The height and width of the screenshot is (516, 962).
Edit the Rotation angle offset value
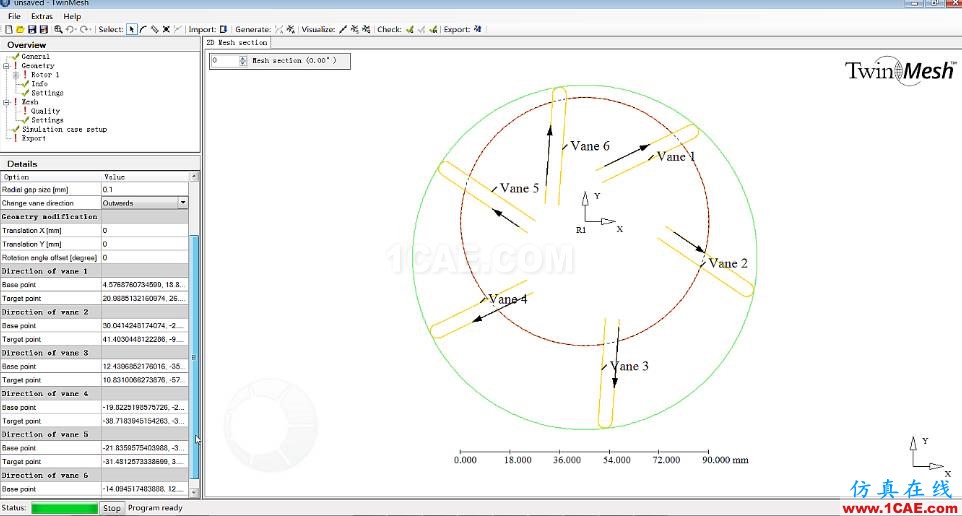click(144, 258)
